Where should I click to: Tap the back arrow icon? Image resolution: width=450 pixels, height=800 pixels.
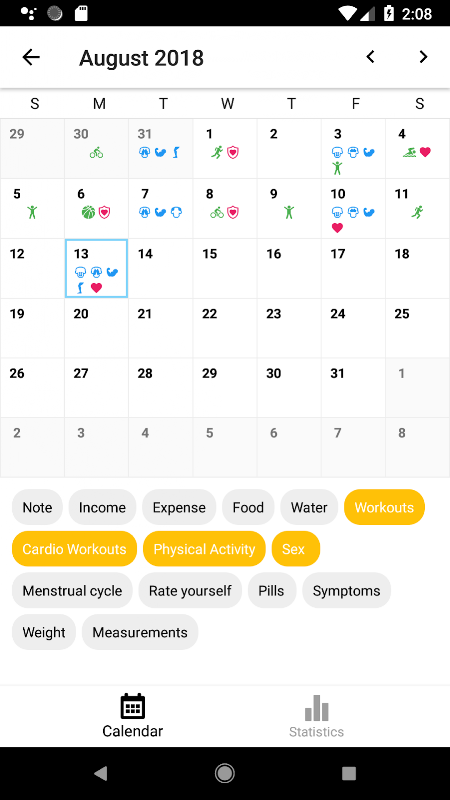31,57
